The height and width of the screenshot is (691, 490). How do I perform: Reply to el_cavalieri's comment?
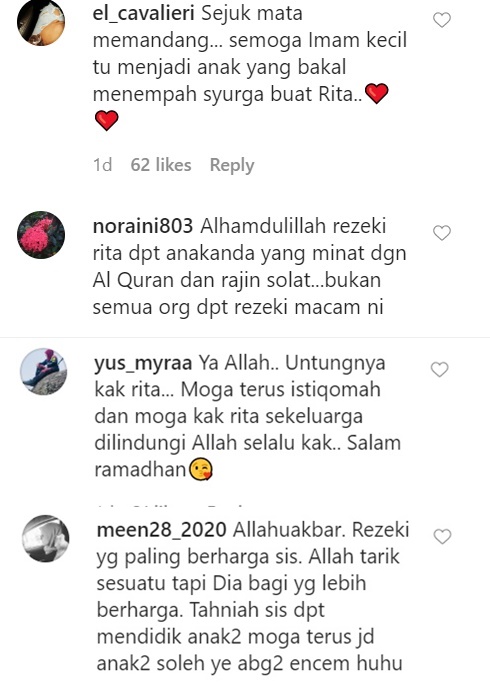coord(232,165)
